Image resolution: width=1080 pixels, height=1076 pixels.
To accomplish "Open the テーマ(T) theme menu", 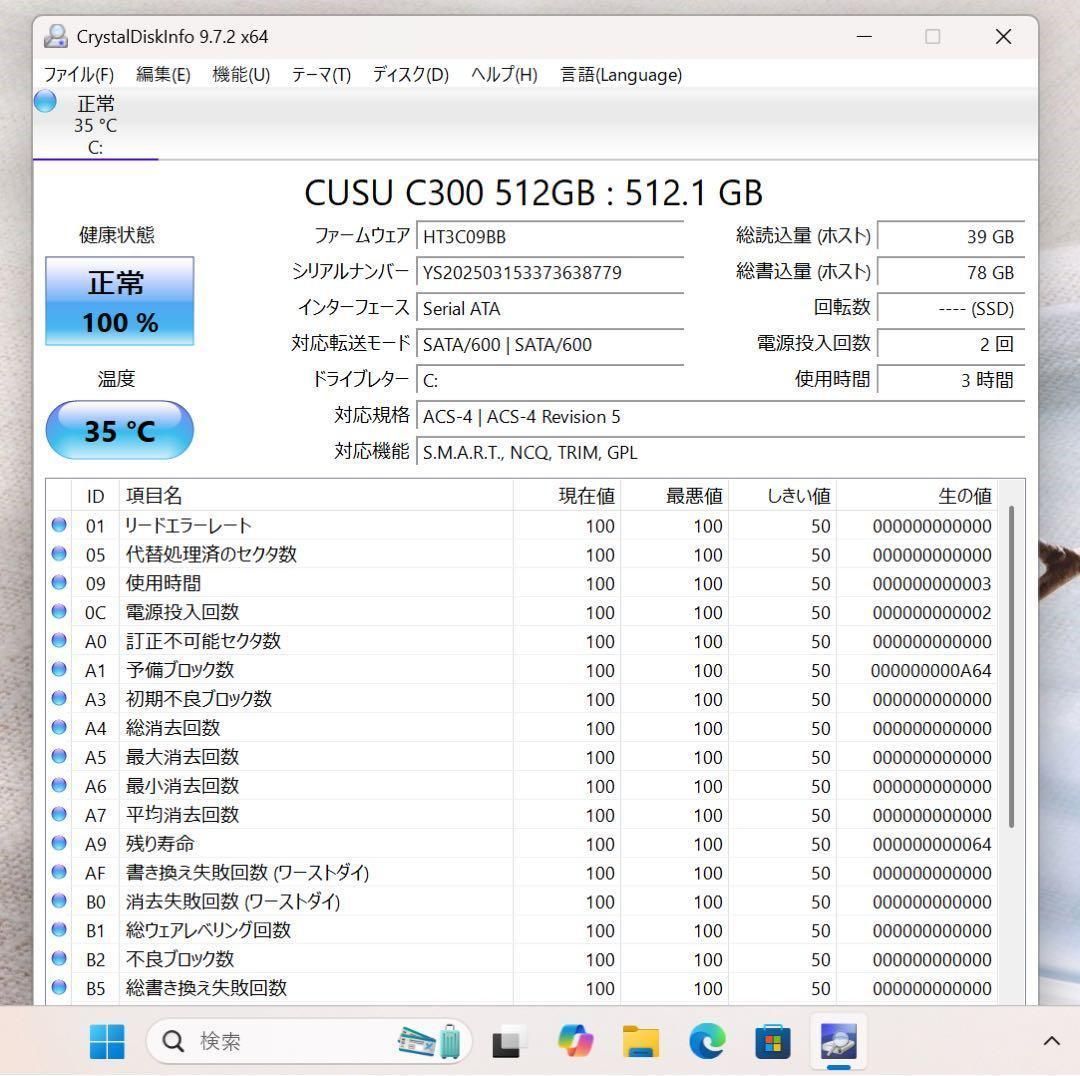I will tap(320, 74).
